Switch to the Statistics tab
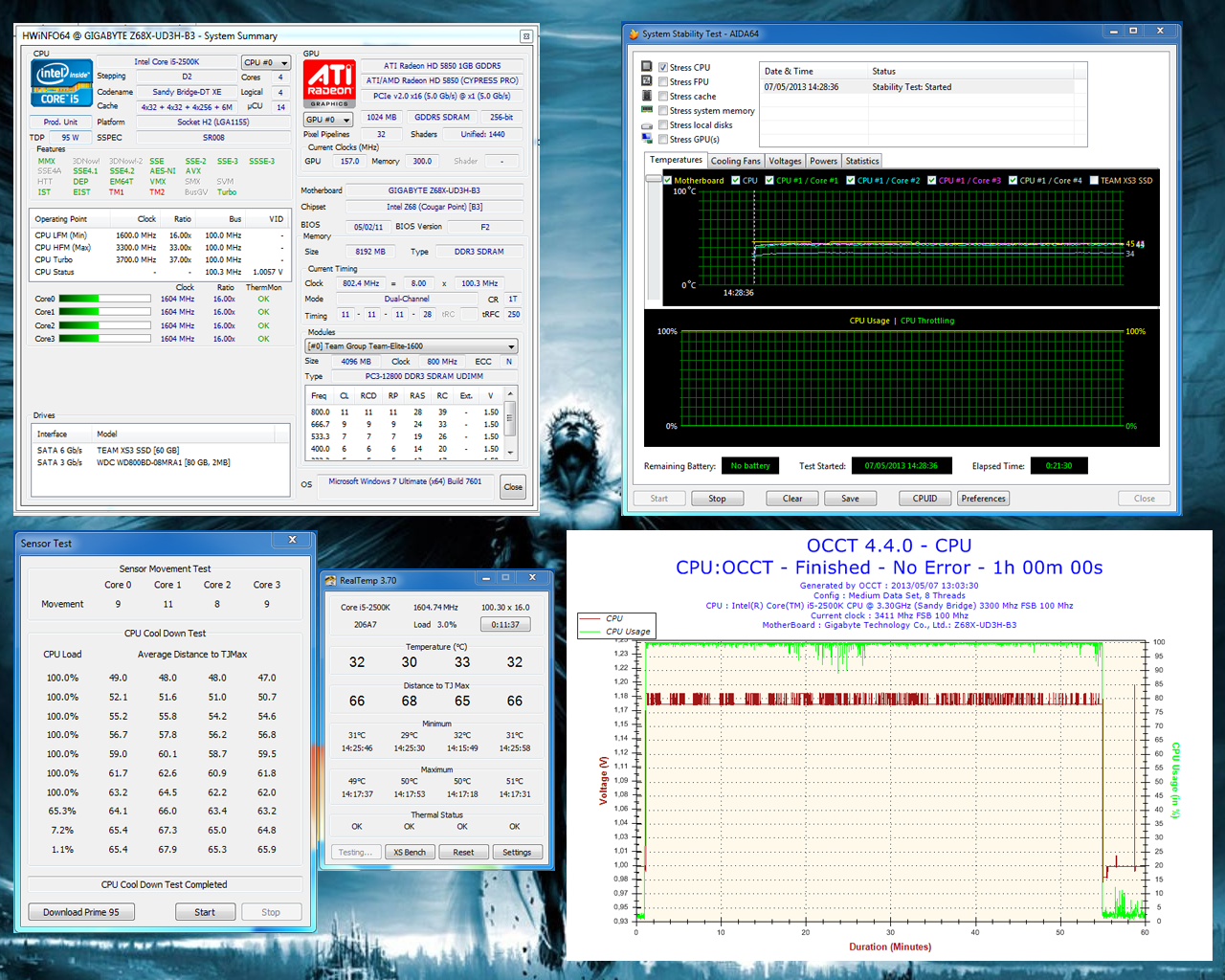 point(861,161)
